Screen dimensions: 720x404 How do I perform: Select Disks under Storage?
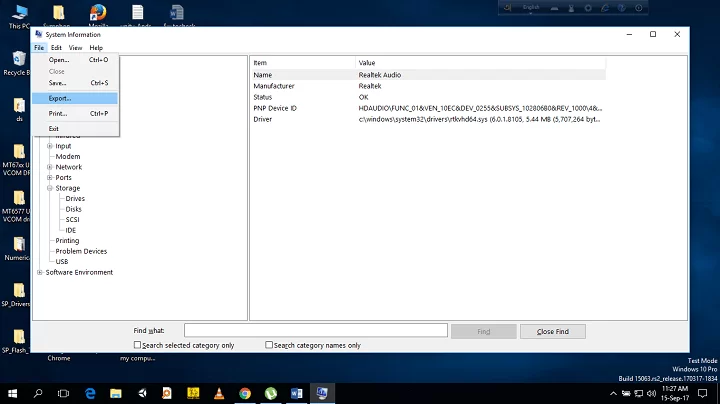tap(73, 209)
